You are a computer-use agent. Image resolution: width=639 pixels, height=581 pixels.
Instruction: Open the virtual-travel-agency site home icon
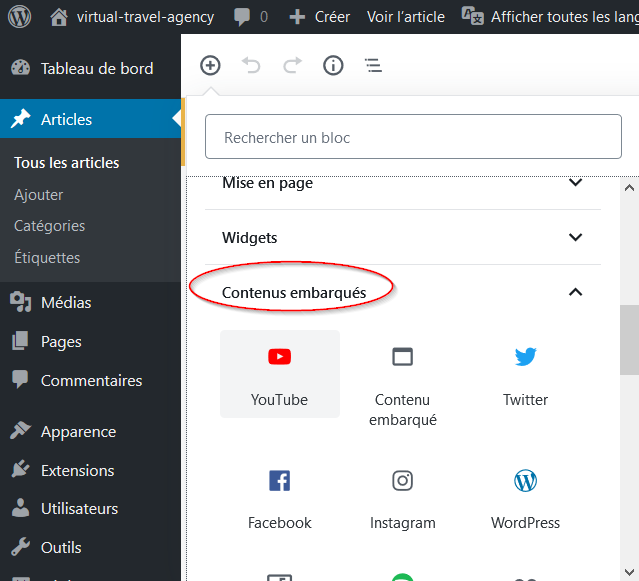click(59, 17)
